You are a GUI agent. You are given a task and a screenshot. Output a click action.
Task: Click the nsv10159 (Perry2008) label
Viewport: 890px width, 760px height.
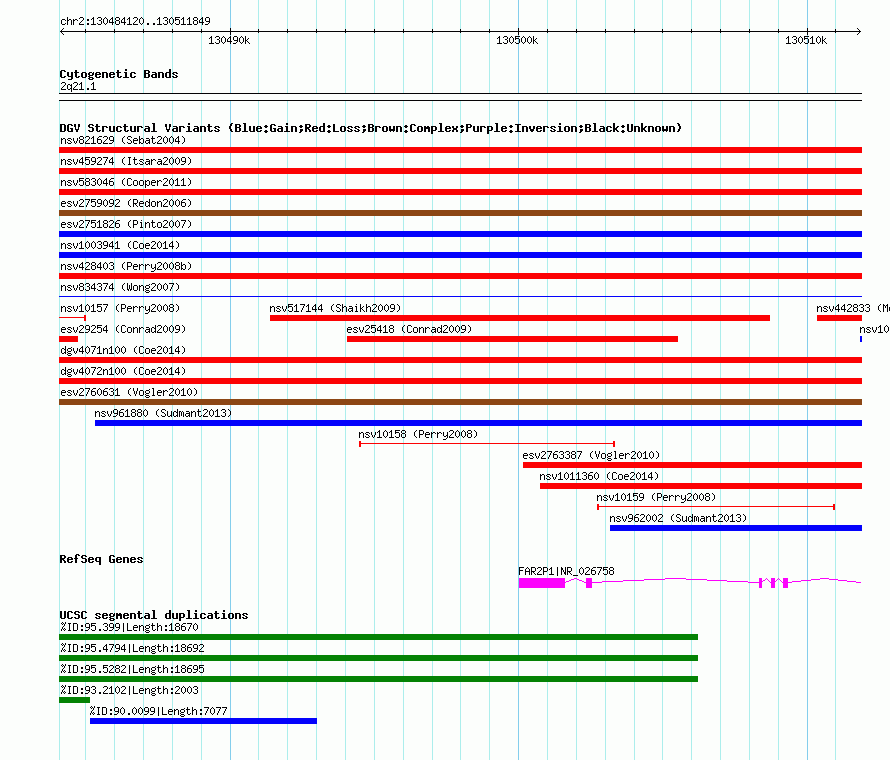[656, 497]
